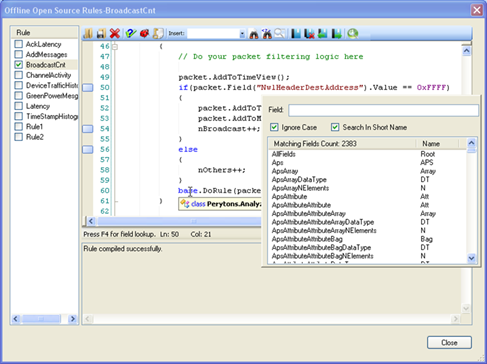The image size is (487, 364).
Task: Select AllFields in the field list
Action: coord(367,154)
